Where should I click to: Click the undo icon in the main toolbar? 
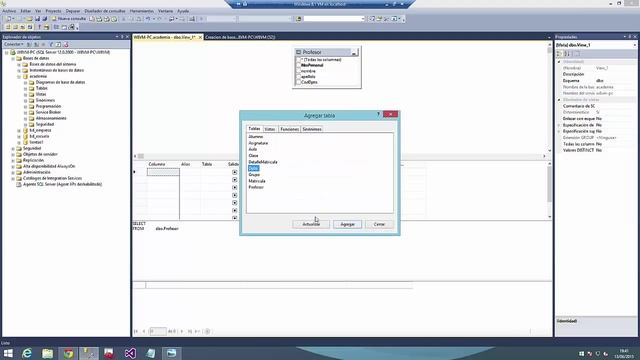(148, 19)
